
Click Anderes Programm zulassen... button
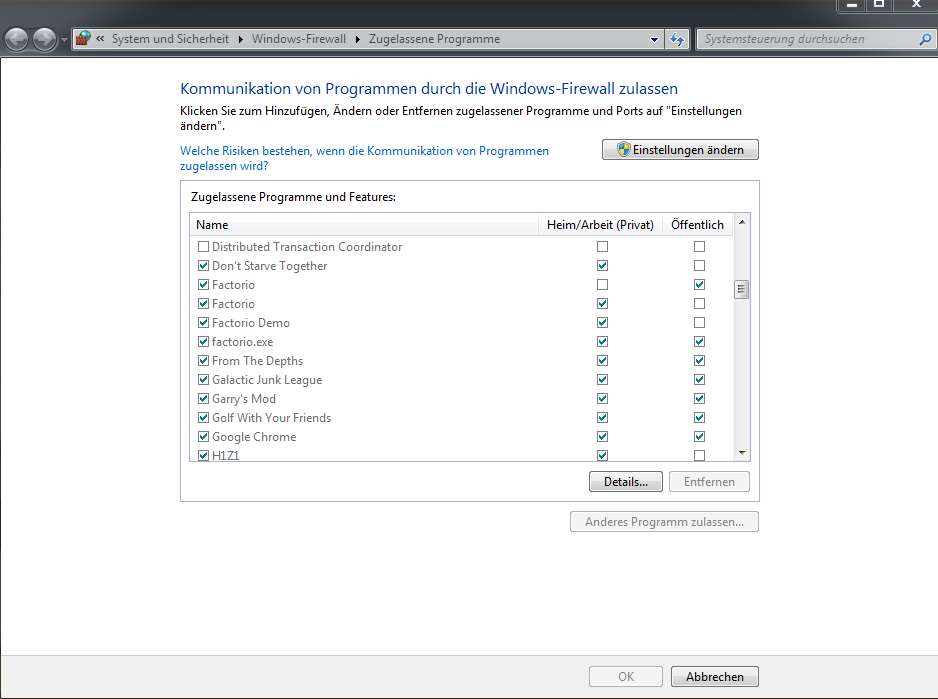[664, 522]
